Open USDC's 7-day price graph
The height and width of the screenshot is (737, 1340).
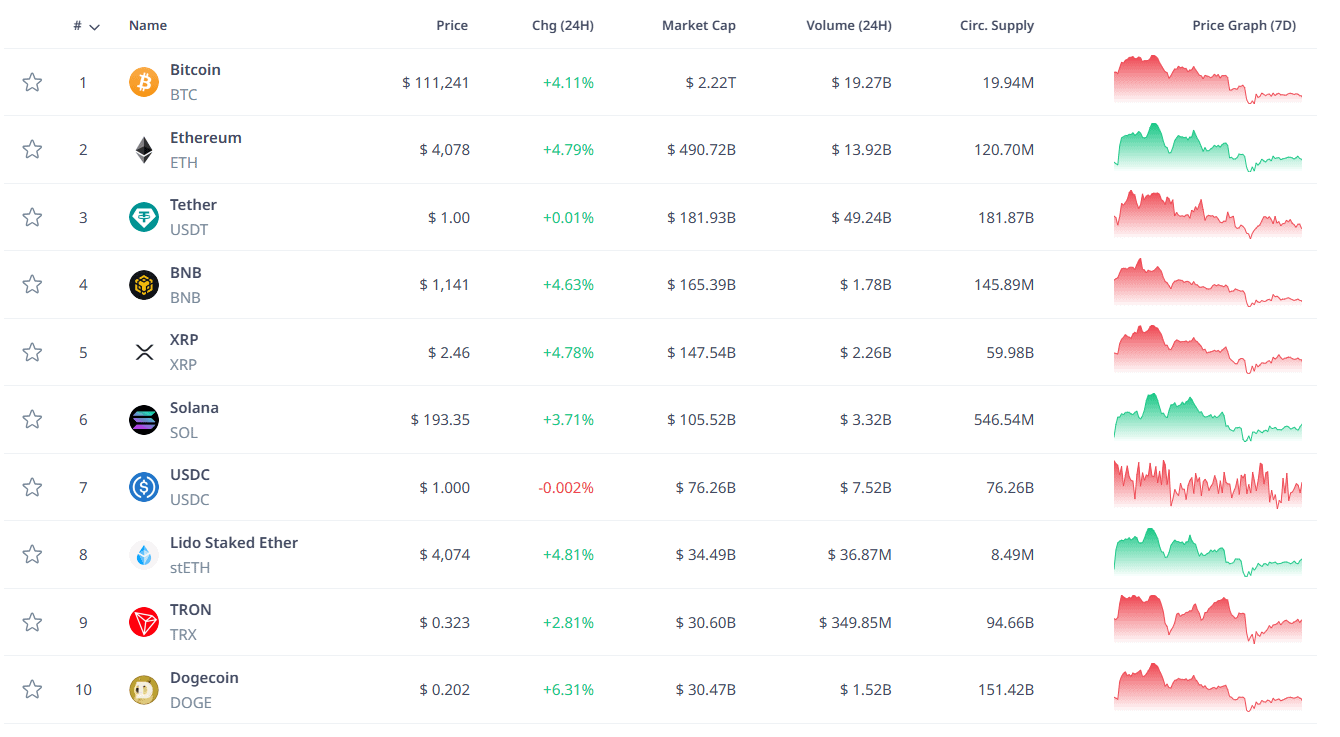1208,485
